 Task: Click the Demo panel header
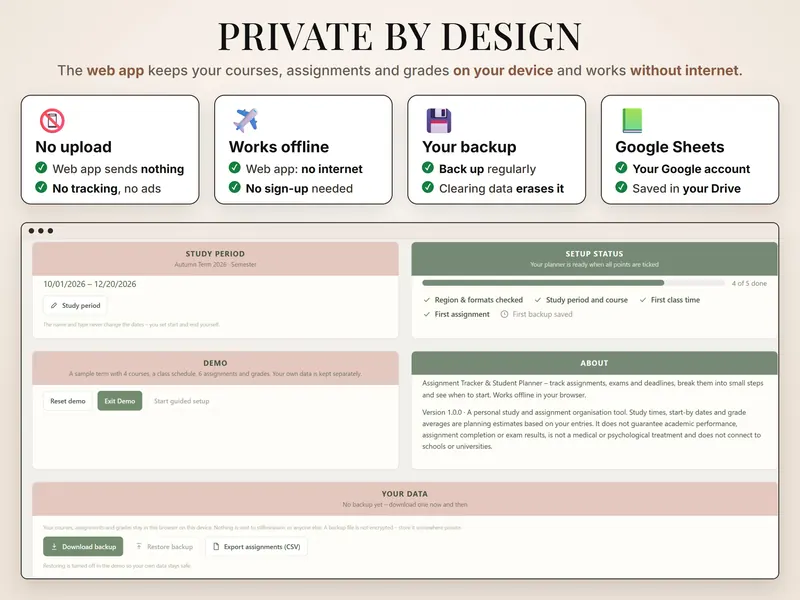pyautogui.click(x=215, y=368)
